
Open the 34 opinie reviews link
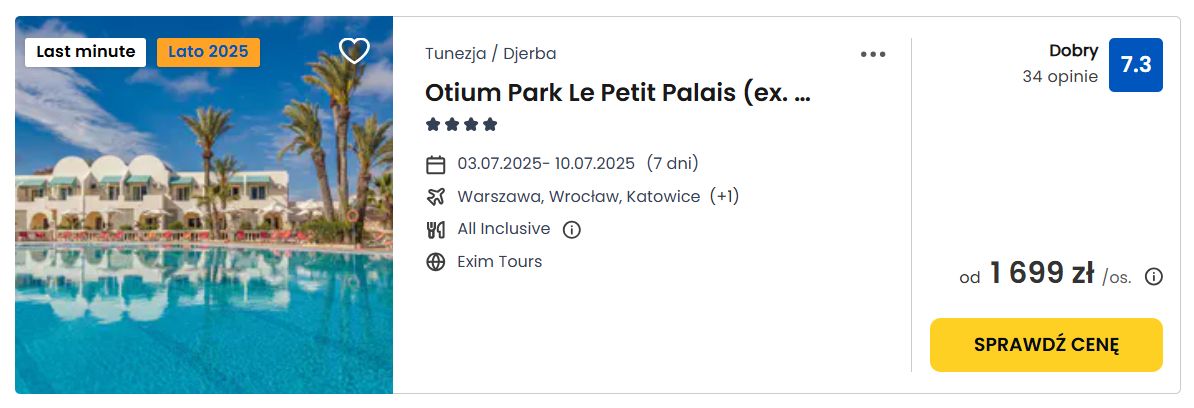click(x=1060, y=77)
